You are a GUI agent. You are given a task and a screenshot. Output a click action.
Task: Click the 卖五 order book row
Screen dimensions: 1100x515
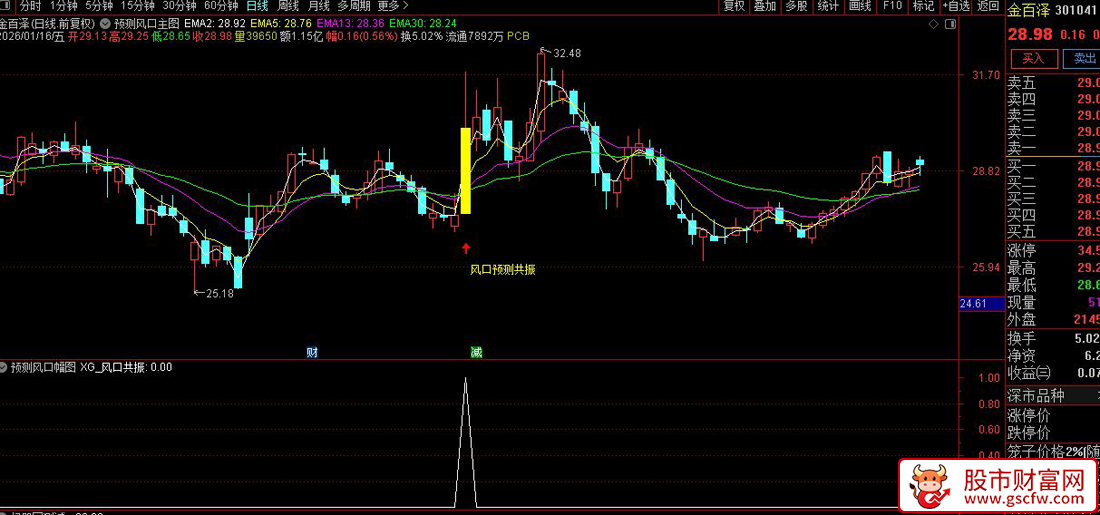1052,83
